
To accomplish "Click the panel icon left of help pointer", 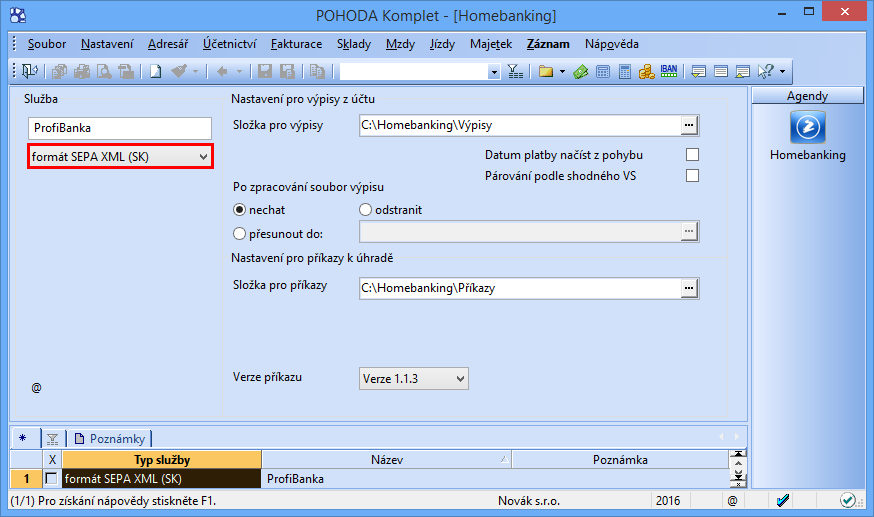I will pos(742,71).
